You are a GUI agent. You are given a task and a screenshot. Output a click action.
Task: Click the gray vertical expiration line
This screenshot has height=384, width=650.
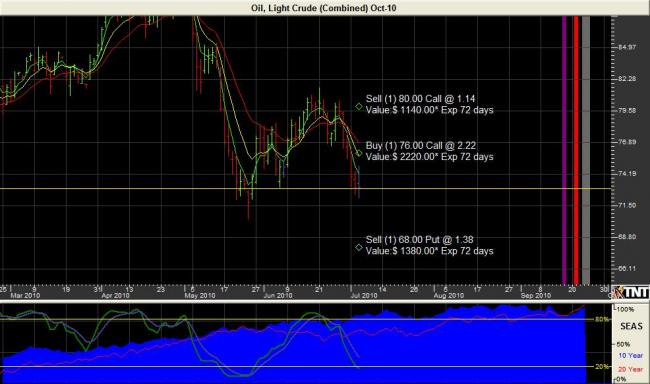pos(586,150)
